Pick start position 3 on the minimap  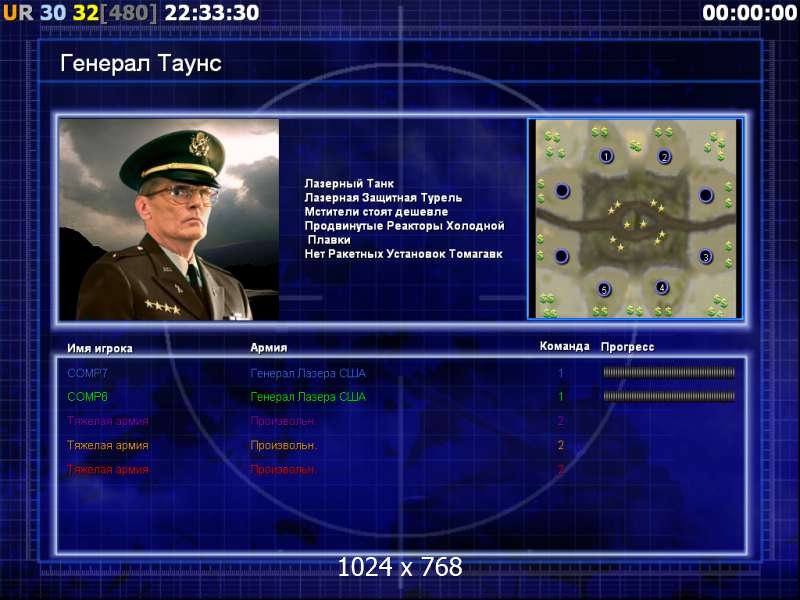click(x=706, y=256)
